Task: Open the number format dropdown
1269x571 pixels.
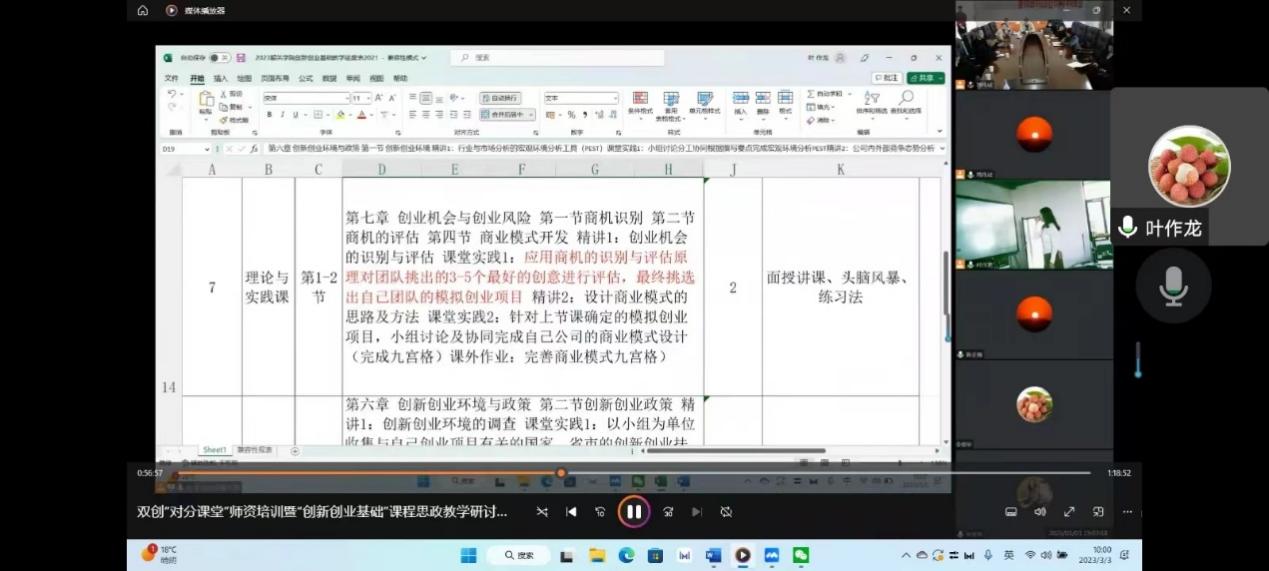Action: pos(614,98)
